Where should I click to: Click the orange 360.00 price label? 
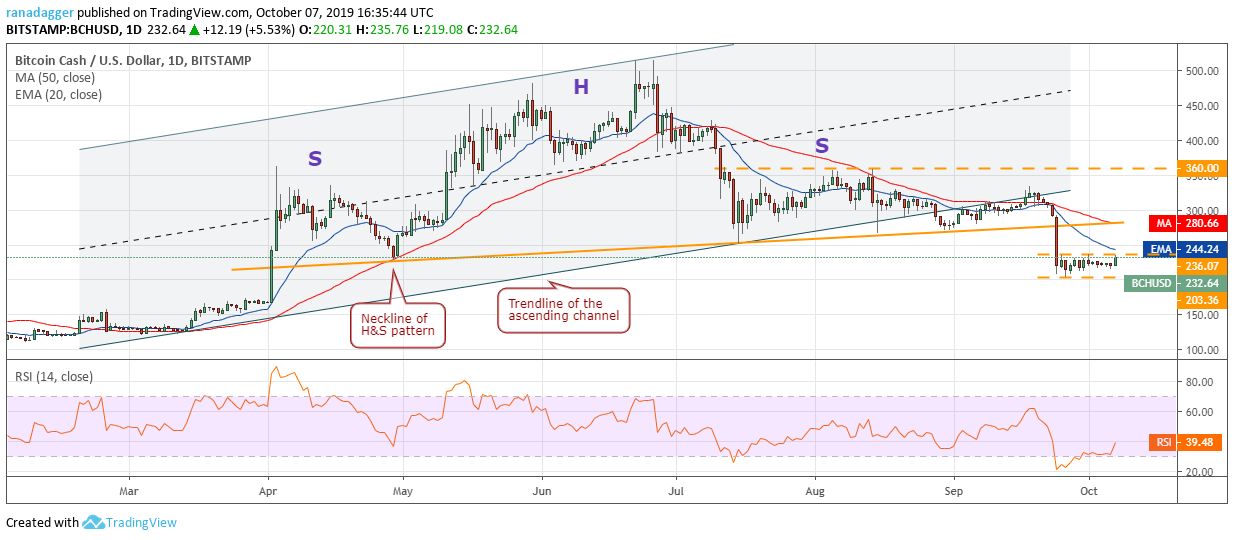tap(1198, 168)
